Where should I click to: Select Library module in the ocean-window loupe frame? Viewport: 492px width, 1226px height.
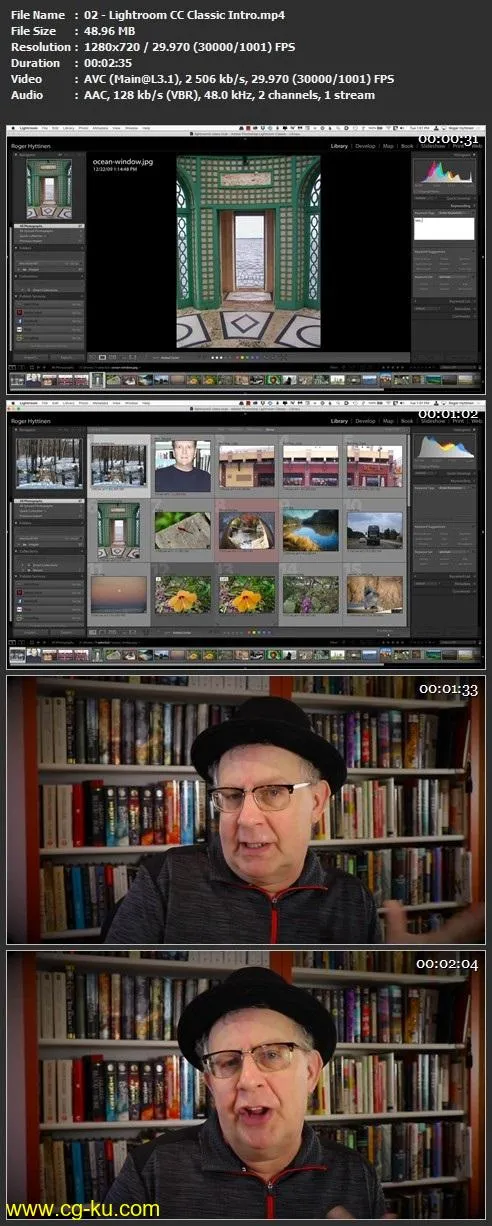339,145
